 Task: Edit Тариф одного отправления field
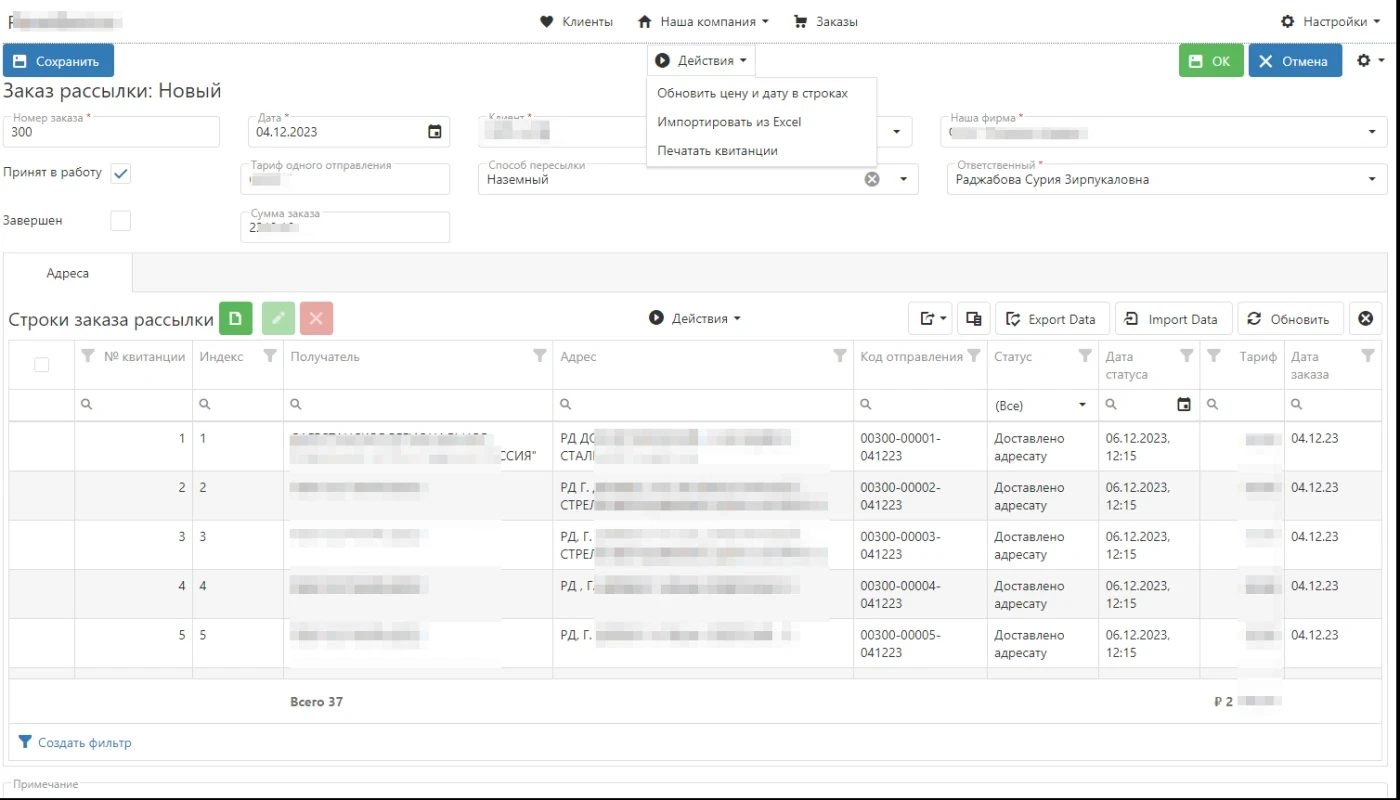[x=345, y=179]
